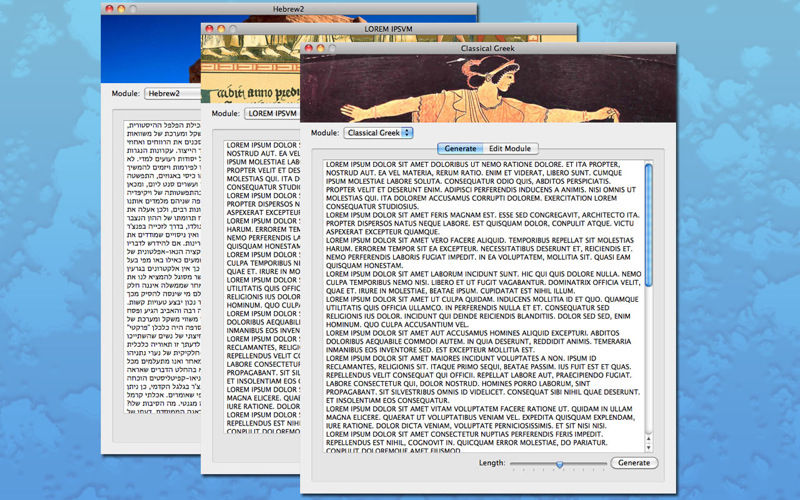Image resolution: width=800 pixels, height=500 pixels.
Task: Minimize the Classical Greek window
Action: (x=320, y=48)
